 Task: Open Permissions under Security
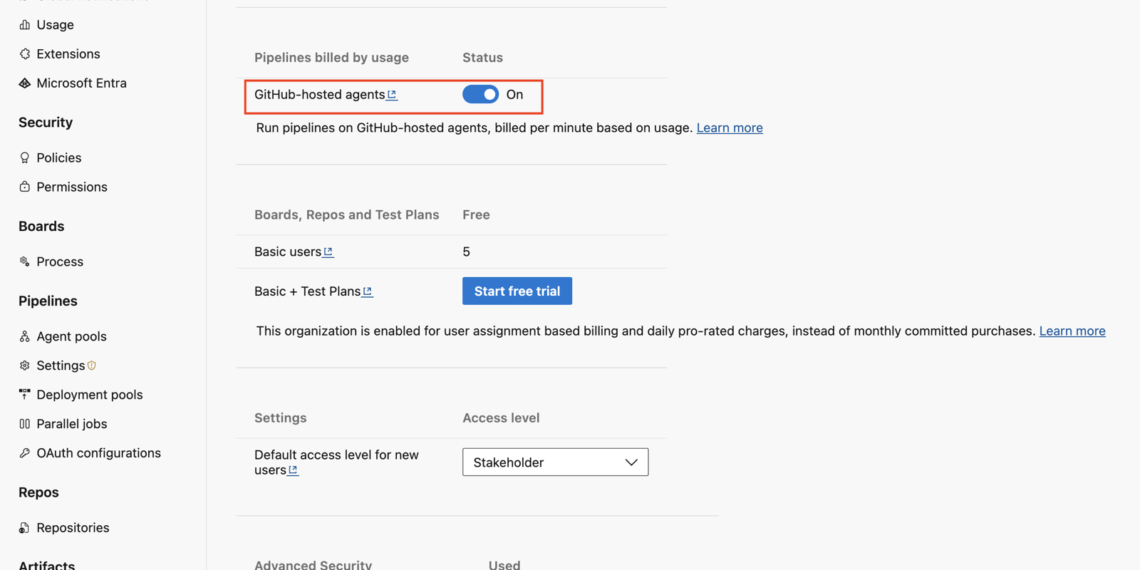click(72, 187)
